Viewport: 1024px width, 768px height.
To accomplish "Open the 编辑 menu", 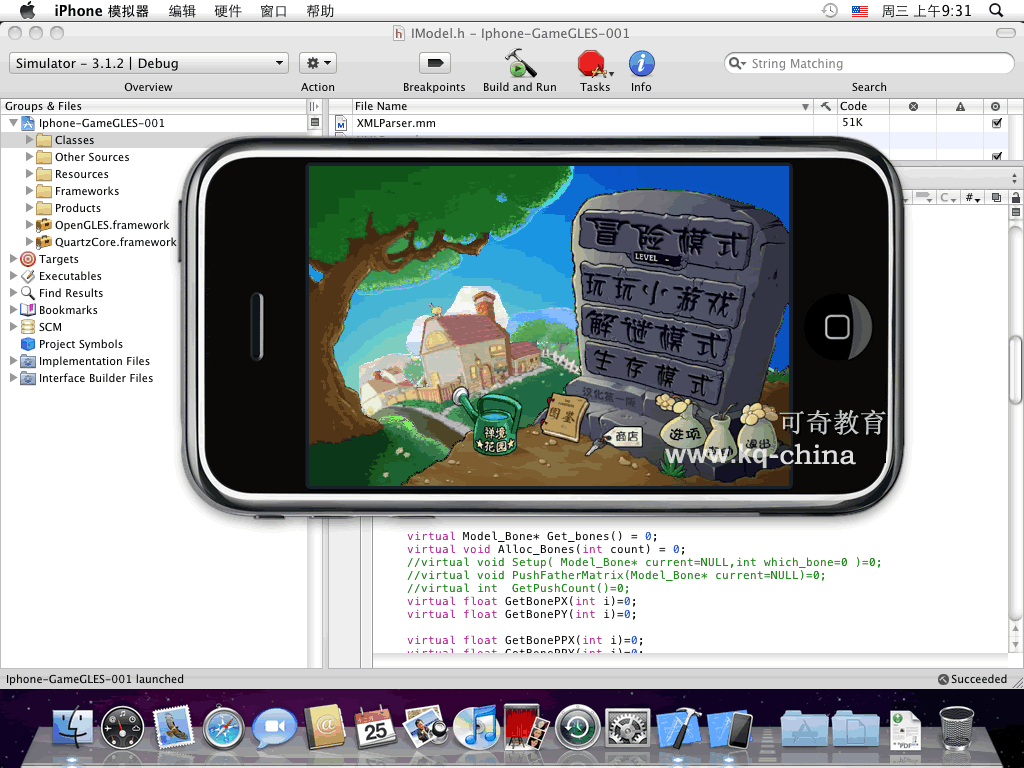I will pyautogui.click(x=182, y=11).
